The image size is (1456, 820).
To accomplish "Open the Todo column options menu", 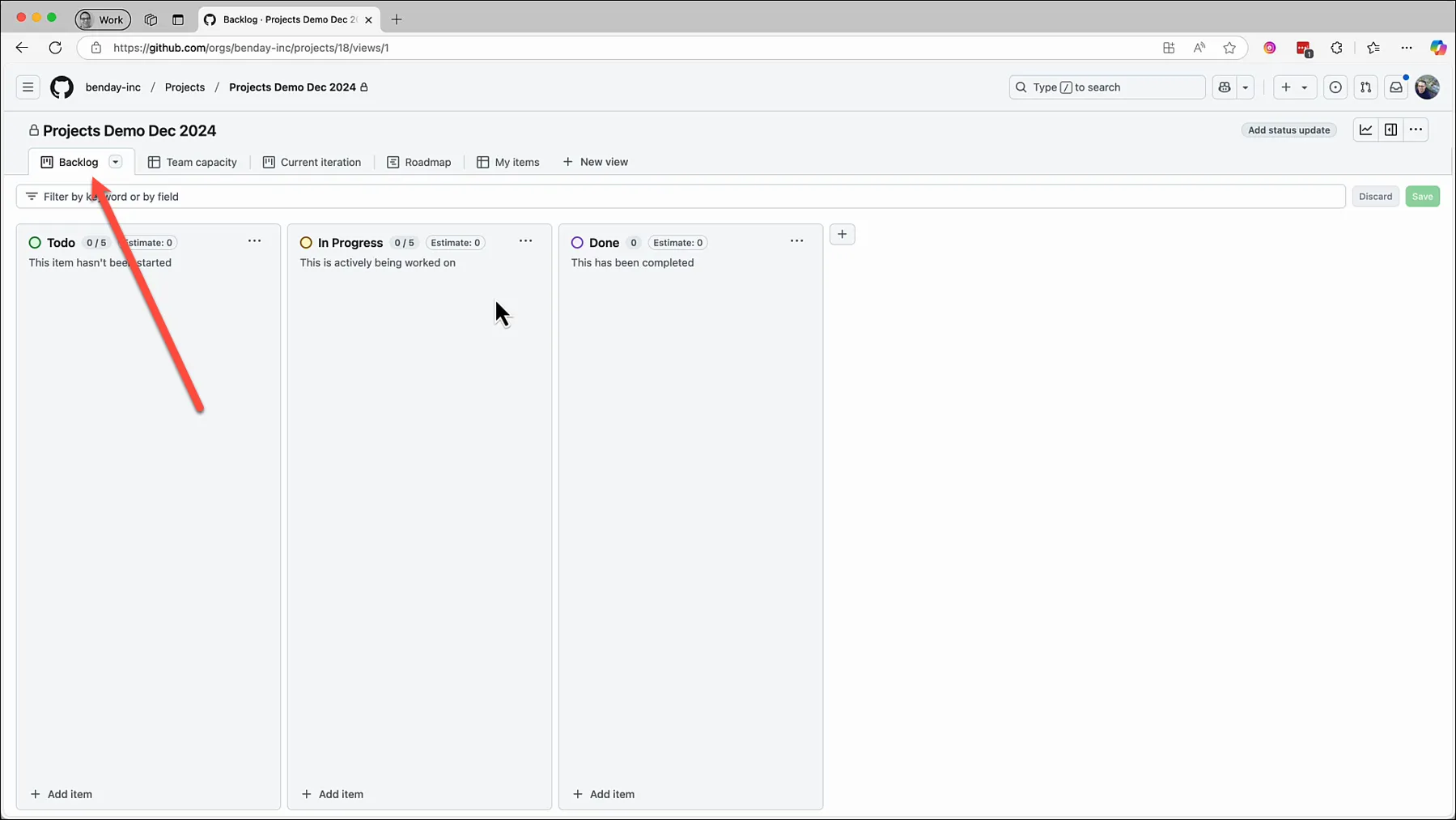I will [x=254, y=241].
